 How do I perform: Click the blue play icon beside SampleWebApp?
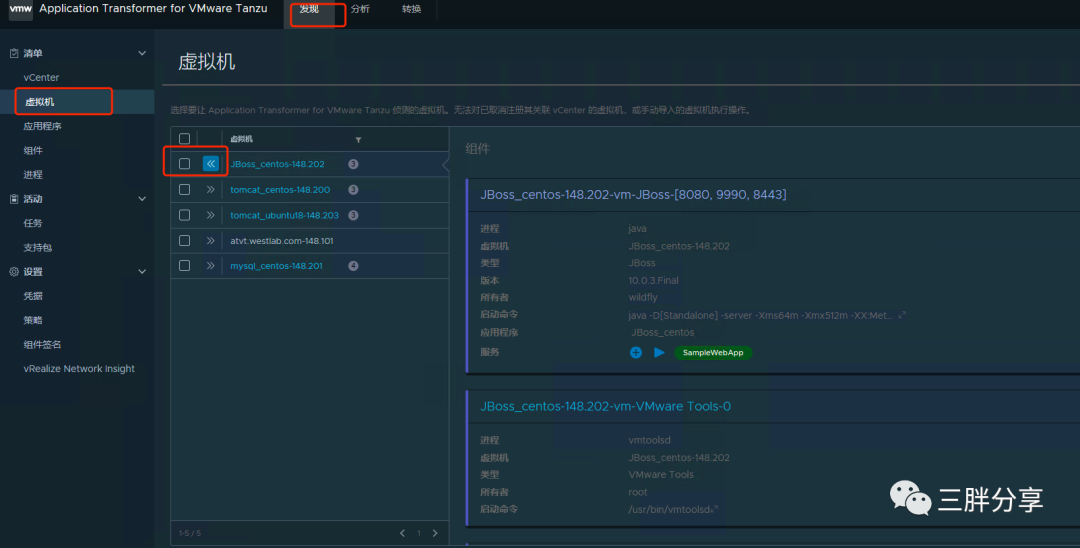[x=659, y=352]
